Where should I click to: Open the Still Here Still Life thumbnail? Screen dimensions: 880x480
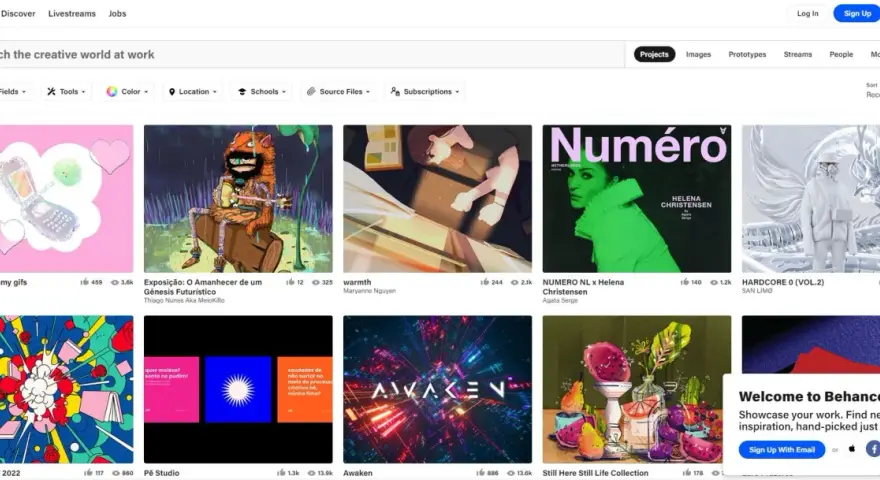click(636, 390)
